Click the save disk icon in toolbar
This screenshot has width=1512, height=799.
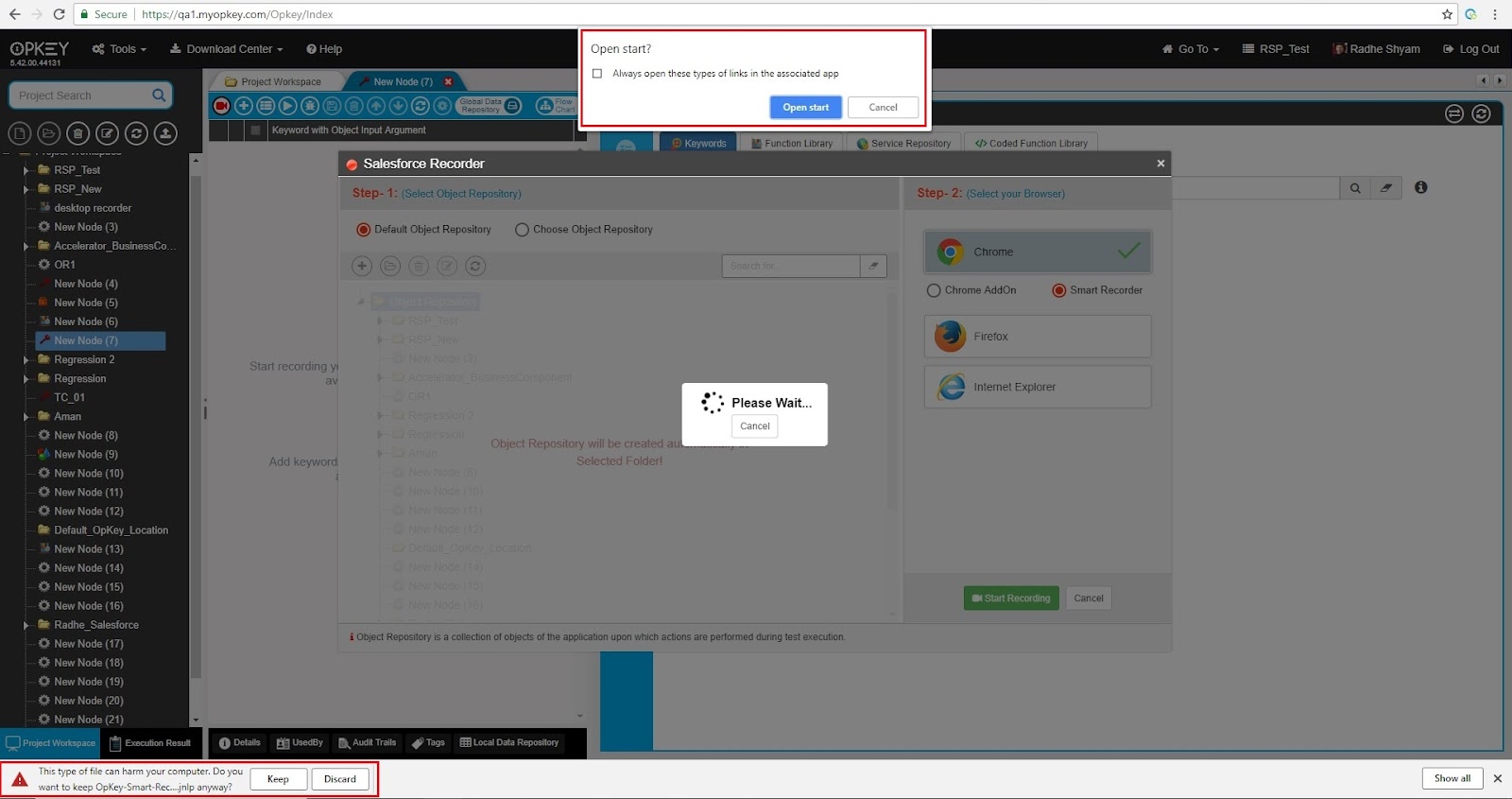[332, 106]
